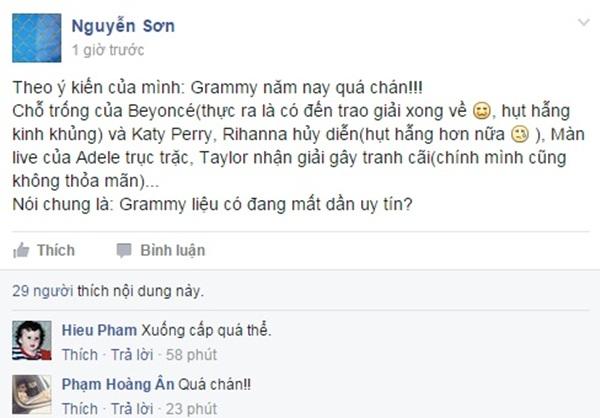Click the thumbs-up Thích icon under the post
600x418 pixels.
(21, 250)
